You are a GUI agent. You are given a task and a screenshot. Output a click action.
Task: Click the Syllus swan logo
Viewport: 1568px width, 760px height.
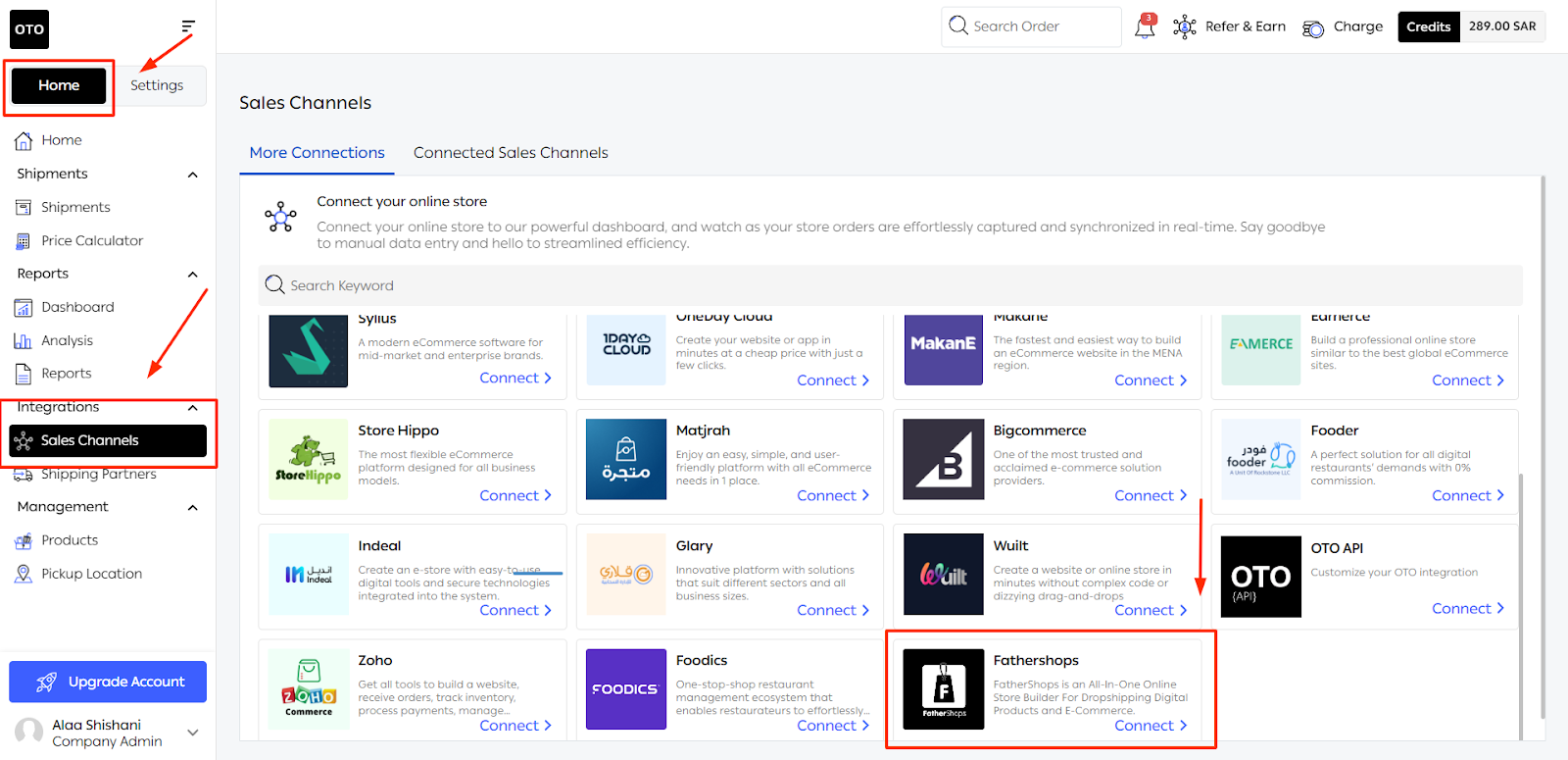coord(309,350)
